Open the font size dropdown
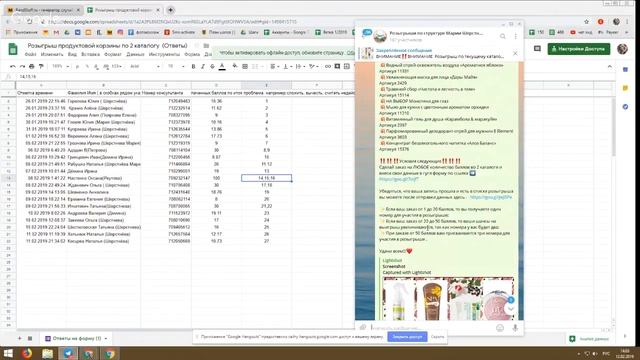This screenshot has width=640, height=360. coord(176,67)
